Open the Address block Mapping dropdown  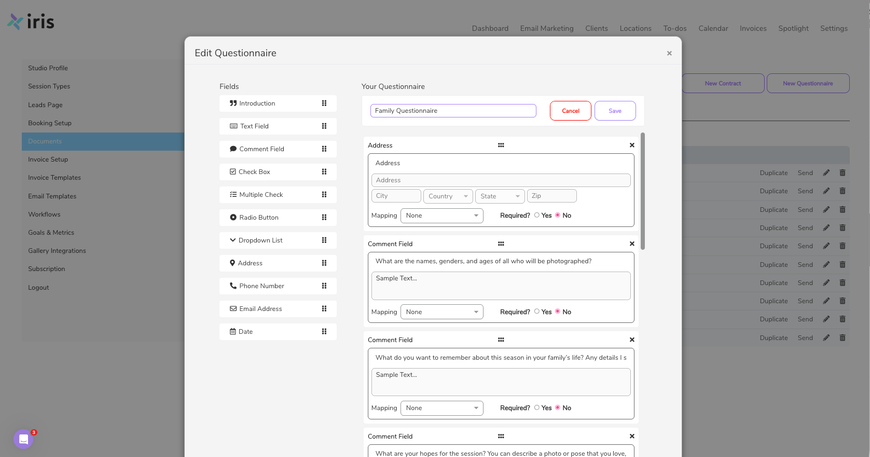[x=442, y=216]
